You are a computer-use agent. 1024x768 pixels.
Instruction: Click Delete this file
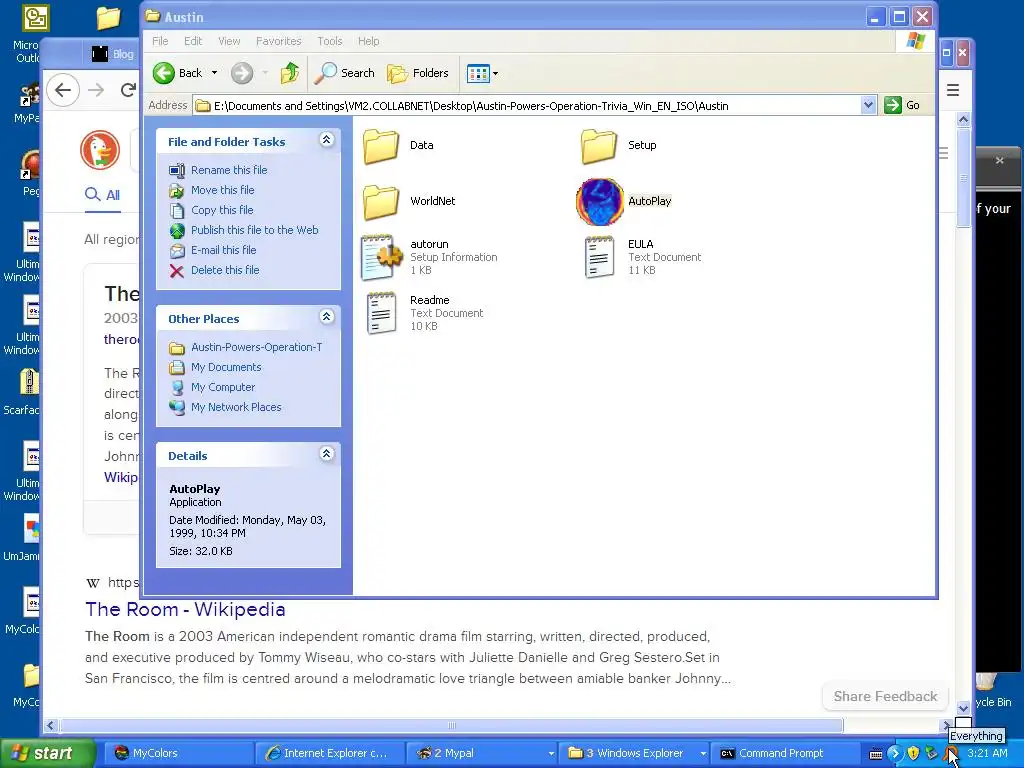click(225, 270)
